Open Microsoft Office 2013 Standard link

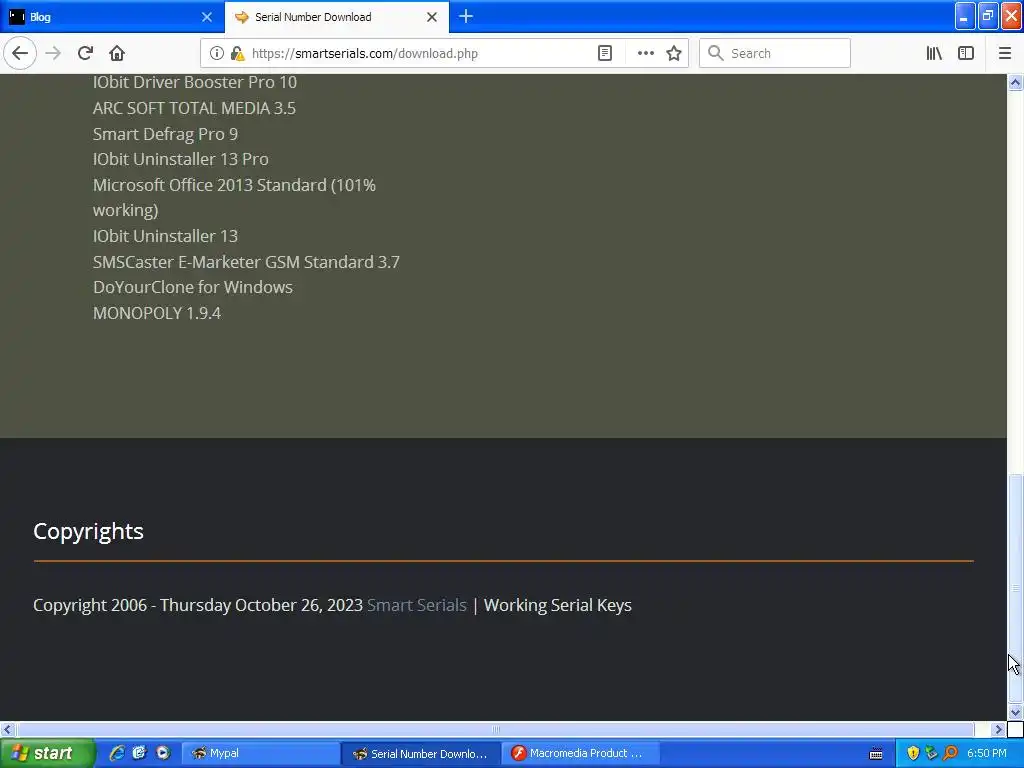(x=234, y=198)
